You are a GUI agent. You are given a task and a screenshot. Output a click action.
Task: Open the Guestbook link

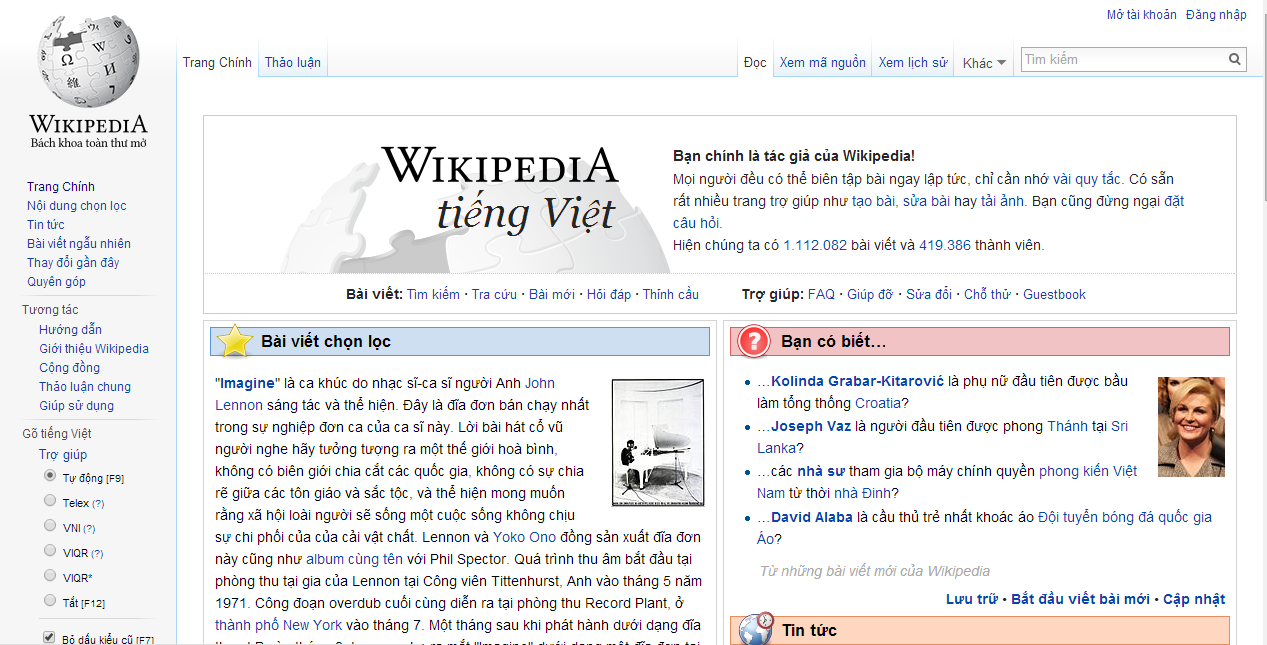pos(1054,294)
